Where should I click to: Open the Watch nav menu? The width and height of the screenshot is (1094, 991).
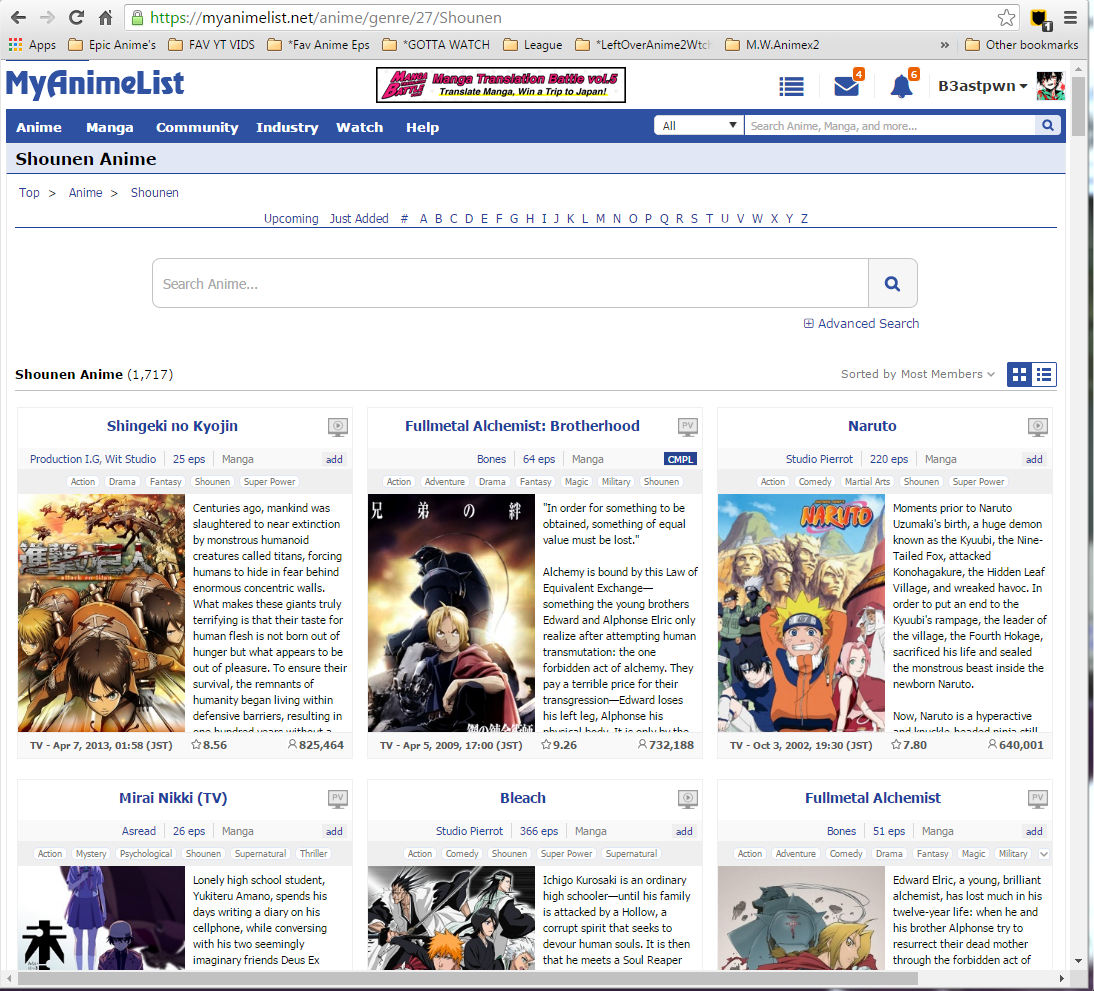359,127
